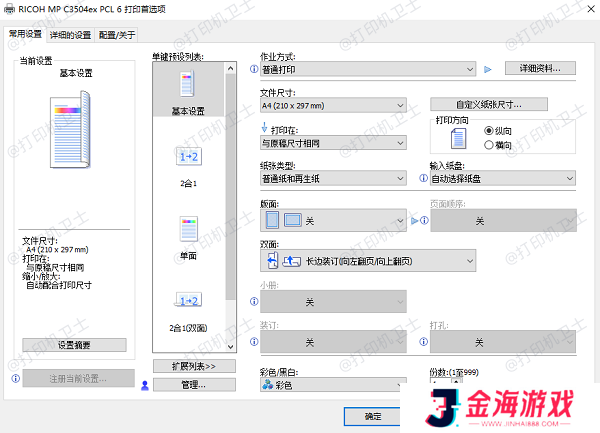600x433 pixels.
Task: Click portrait layout icon in 版面
Action: coord(272,220)
